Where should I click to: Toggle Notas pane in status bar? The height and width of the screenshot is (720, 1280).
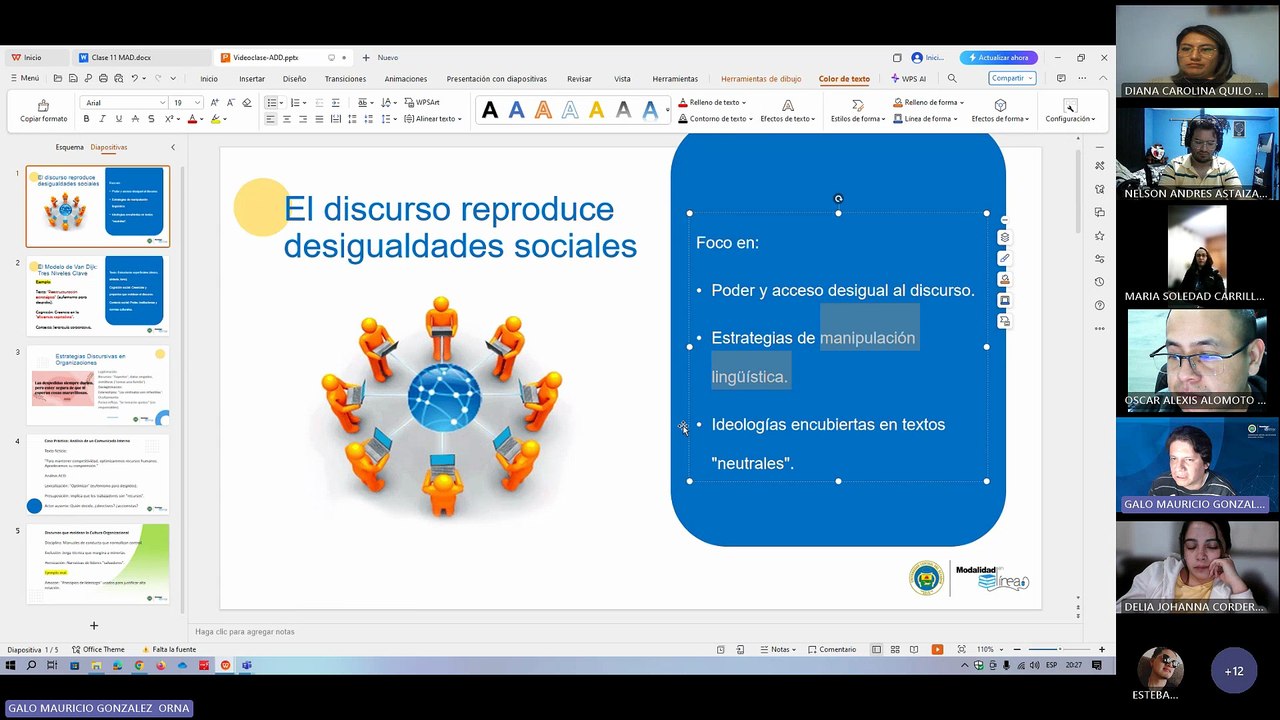click(x=777, y=649)
